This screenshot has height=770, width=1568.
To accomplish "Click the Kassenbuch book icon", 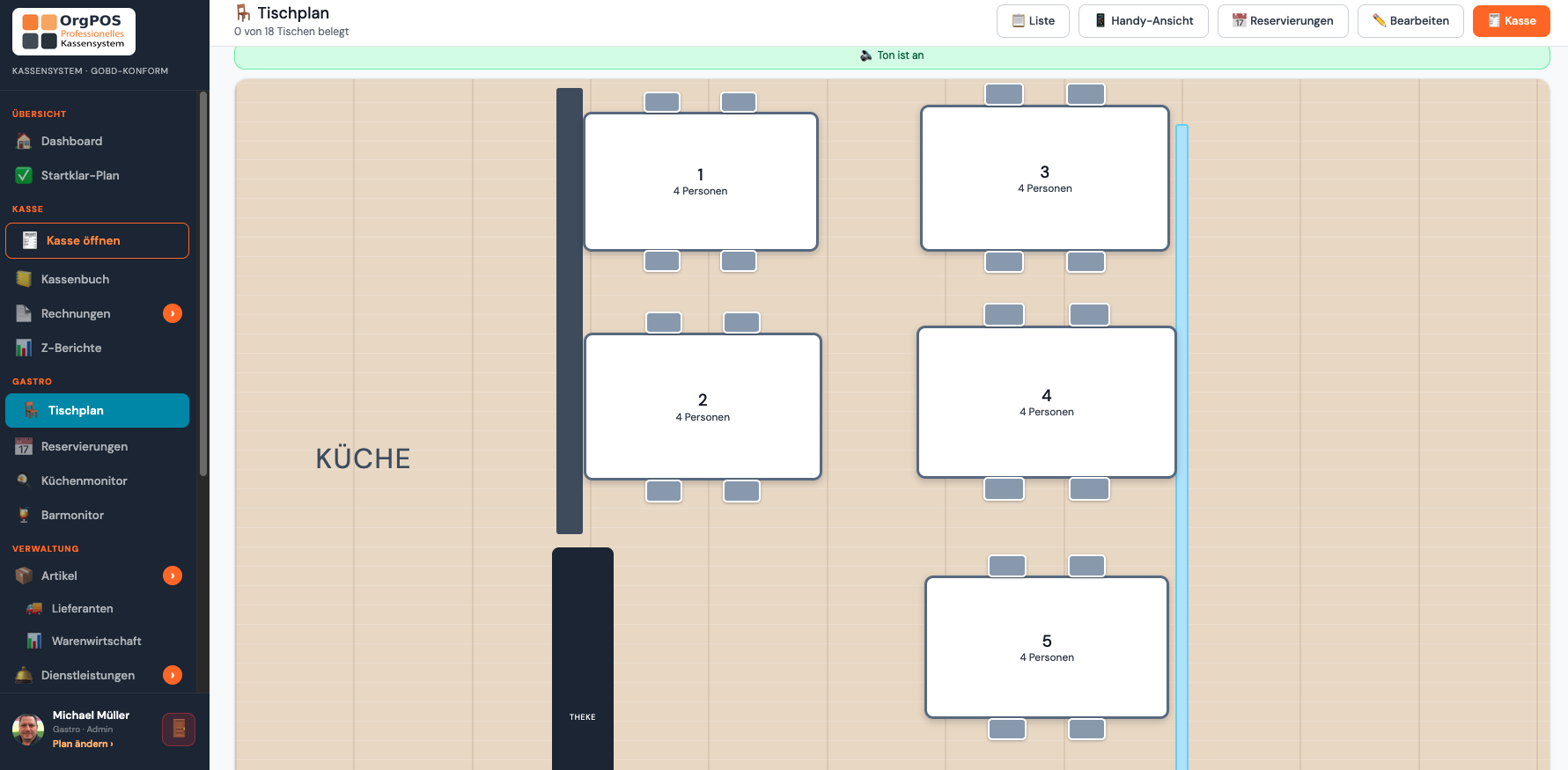I will 24,279.
